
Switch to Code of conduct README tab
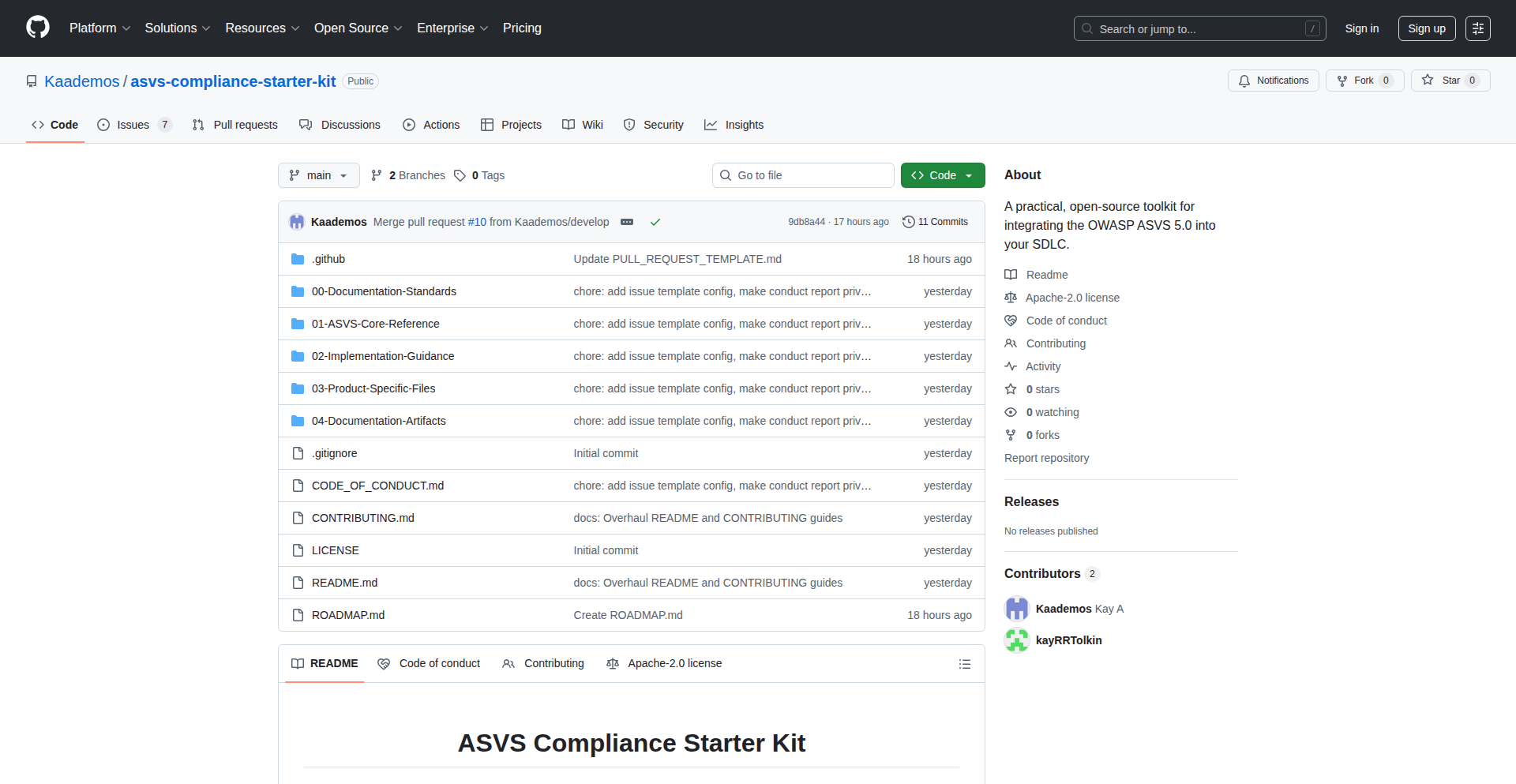429,664
